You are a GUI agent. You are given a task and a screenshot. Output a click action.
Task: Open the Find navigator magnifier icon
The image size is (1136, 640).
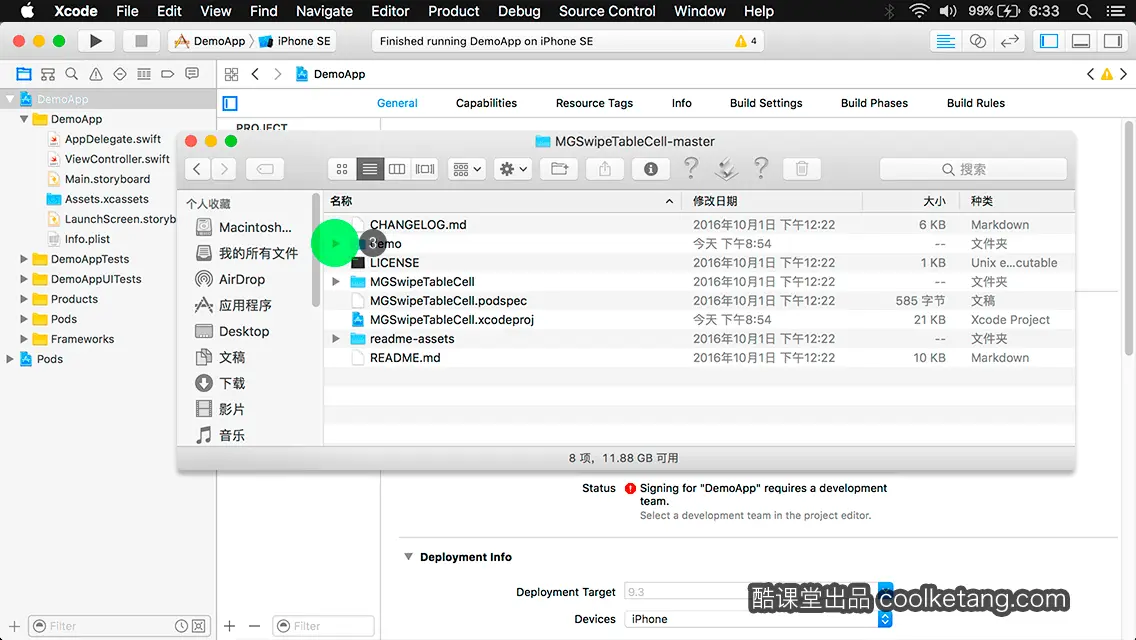coord(72,74)
